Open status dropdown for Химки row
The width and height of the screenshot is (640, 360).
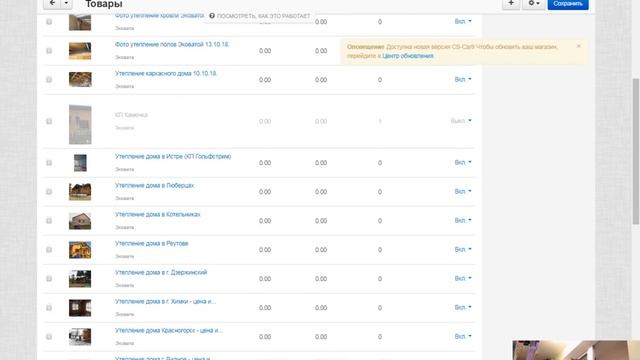point(463,307)
